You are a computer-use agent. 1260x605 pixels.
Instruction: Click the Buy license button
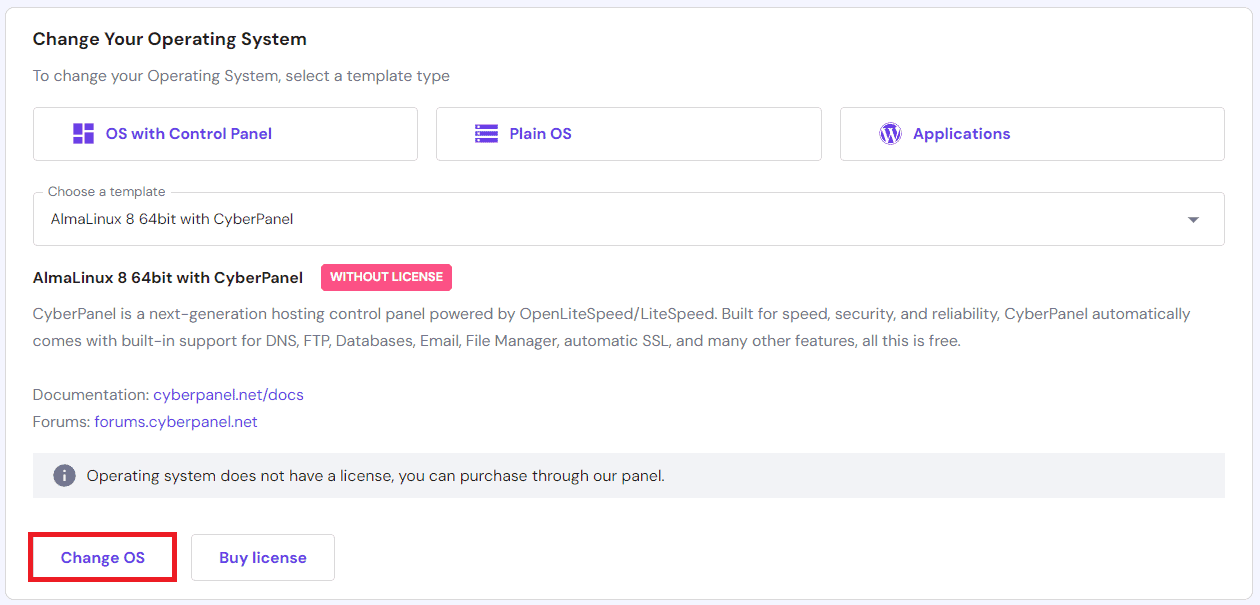point(262,557)
